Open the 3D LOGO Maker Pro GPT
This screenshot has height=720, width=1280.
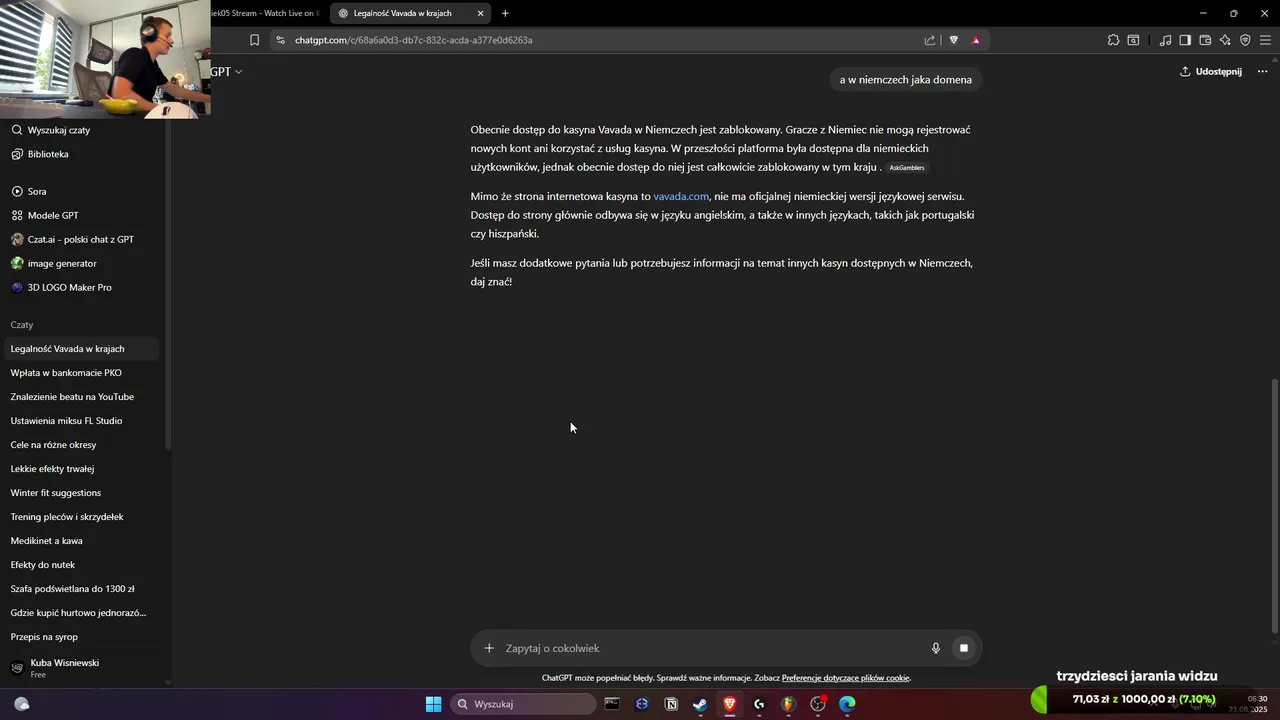coord(70,287)
